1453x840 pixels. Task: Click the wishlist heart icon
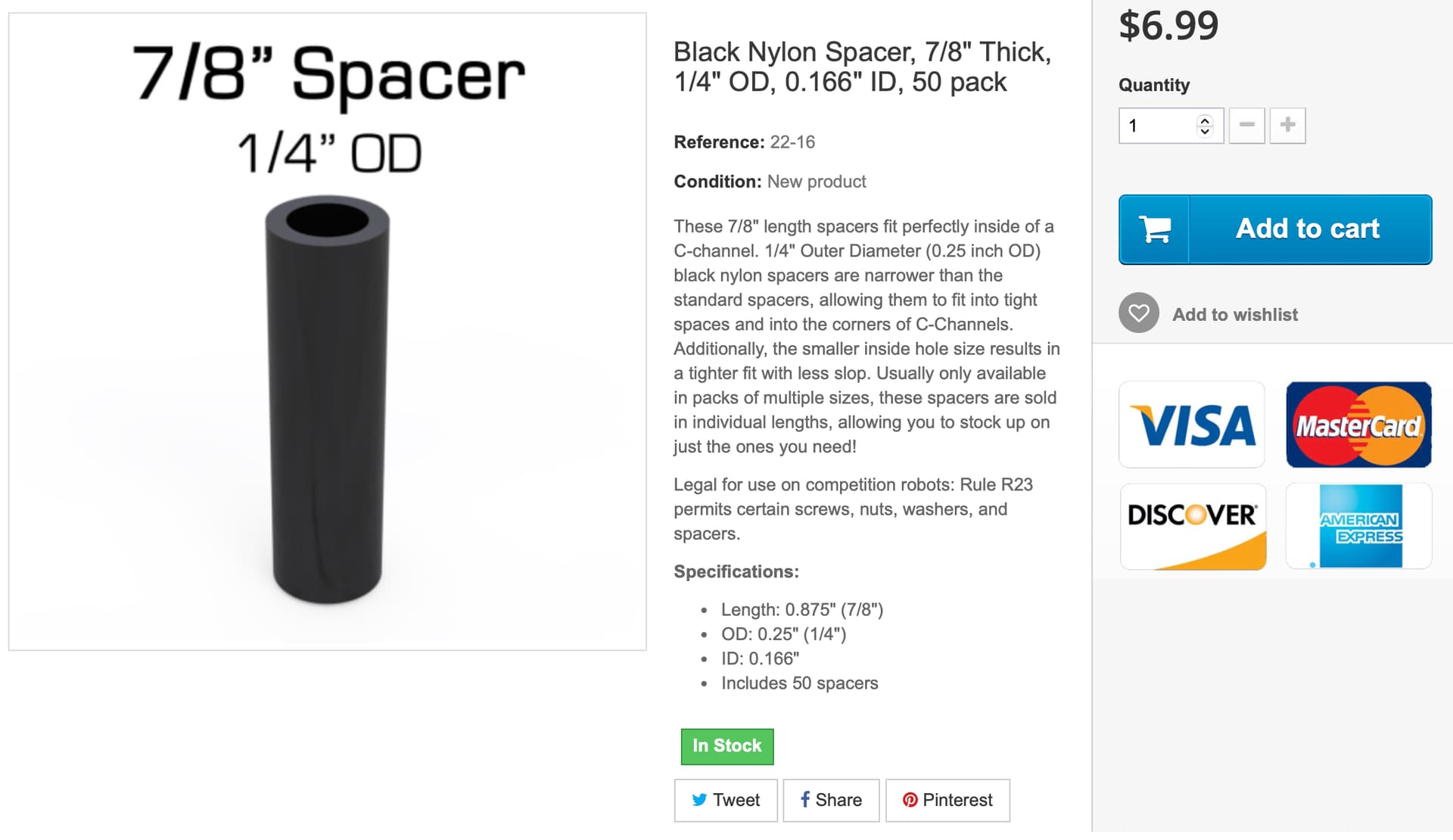pyautogui.click(x=1138, y=313)
